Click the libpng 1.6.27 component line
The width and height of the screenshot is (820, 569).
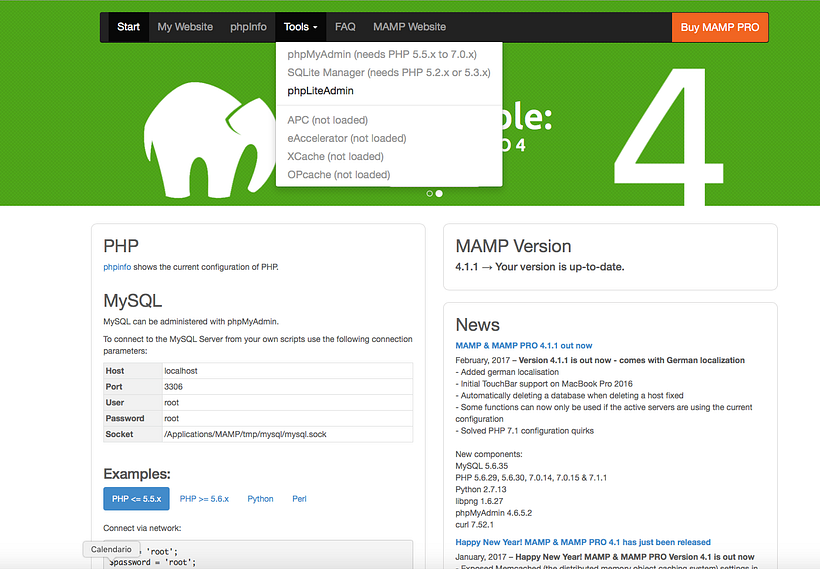click(480, 501)
